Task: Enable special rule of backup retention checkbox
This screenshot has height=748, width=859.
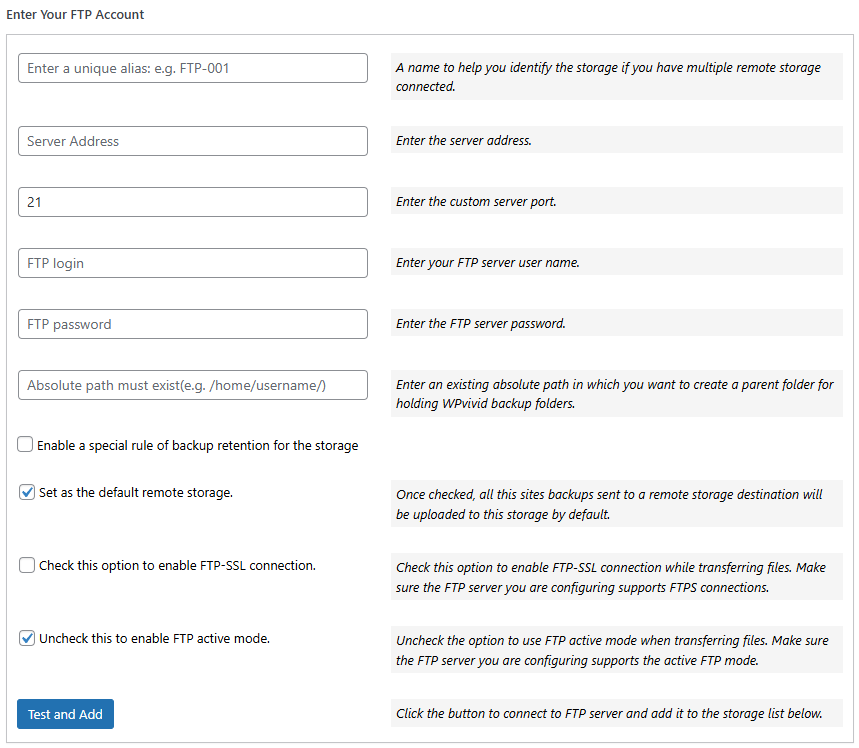Action: pyautogui.click(x=24, y=443)
